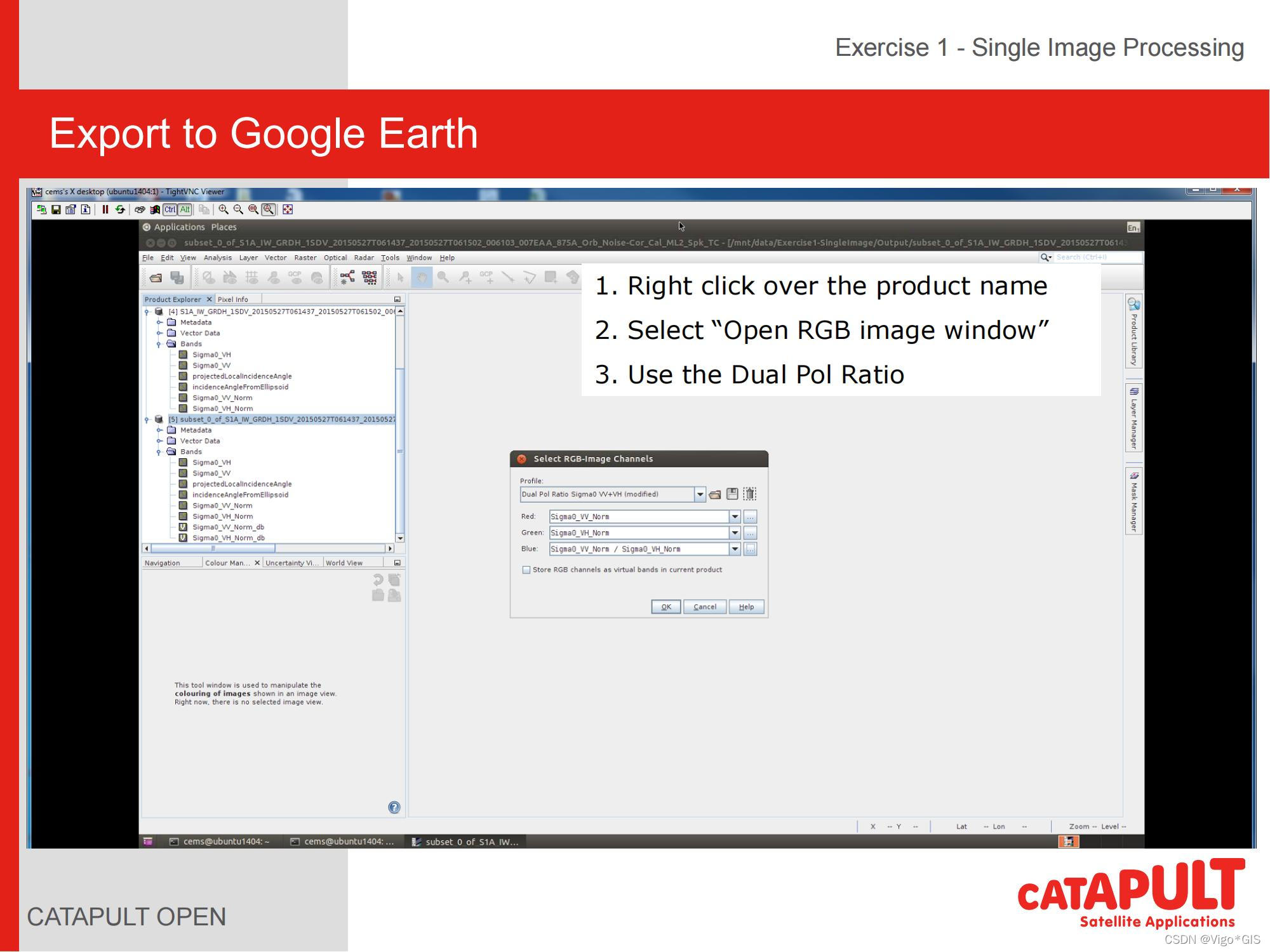Toggle TightVNC auto-scale zoom icon
Image resolution: width=1270 pixels, height=952 pixels.
pos(269,209)
